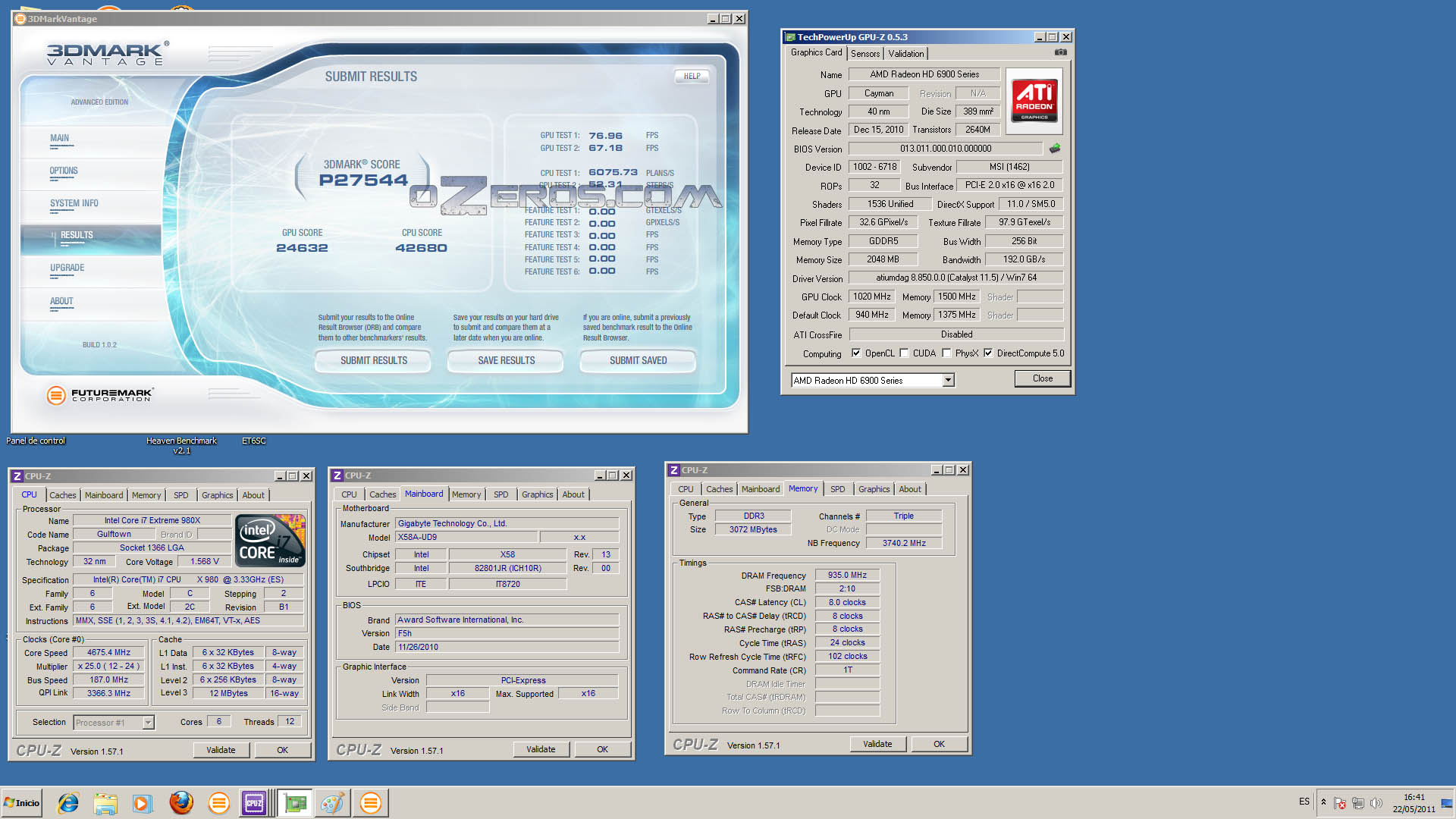1456x819 pixels.
Task: Click the Core Speed value 4675.4 MHz
Action: click(108, 653)
